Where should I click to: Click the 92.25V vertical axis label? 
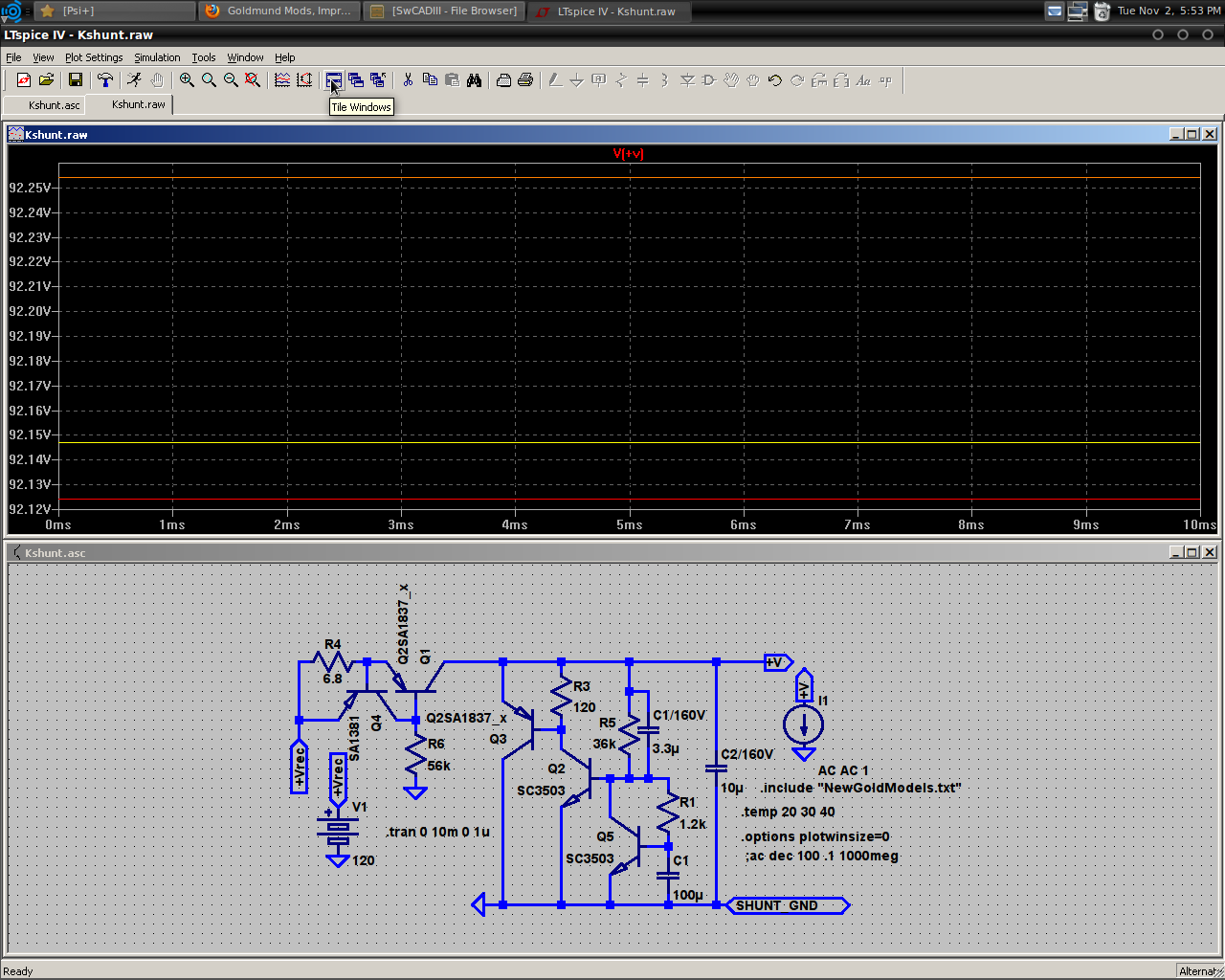click(x=30, y=188)
